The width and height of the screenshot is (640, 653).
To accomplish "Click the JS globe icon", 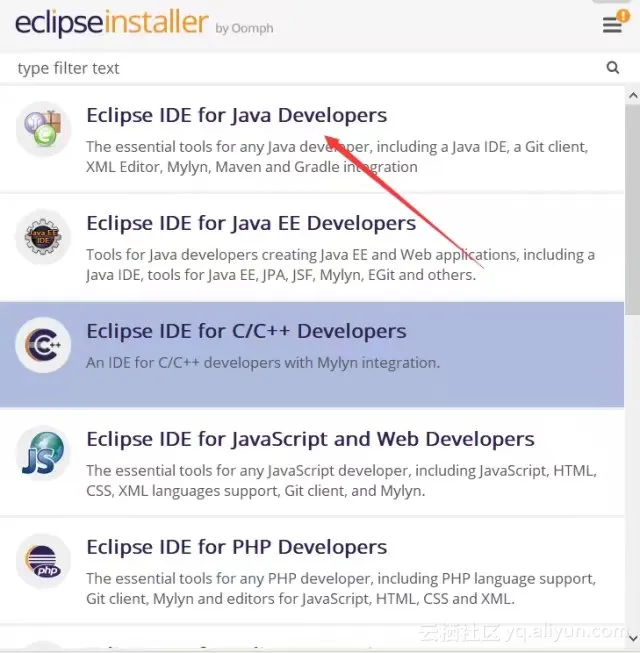I will tap(43, 453).
